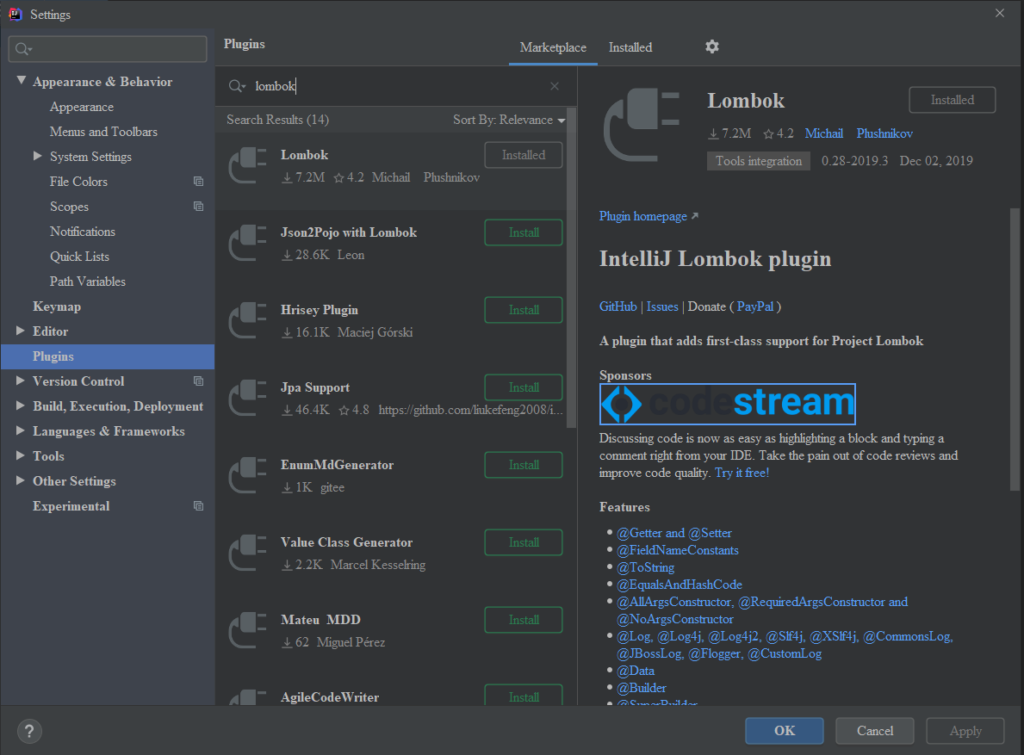The image size is (1024, 755).
Task: Install the Hrisey Plugin
Action: point(523,310)
